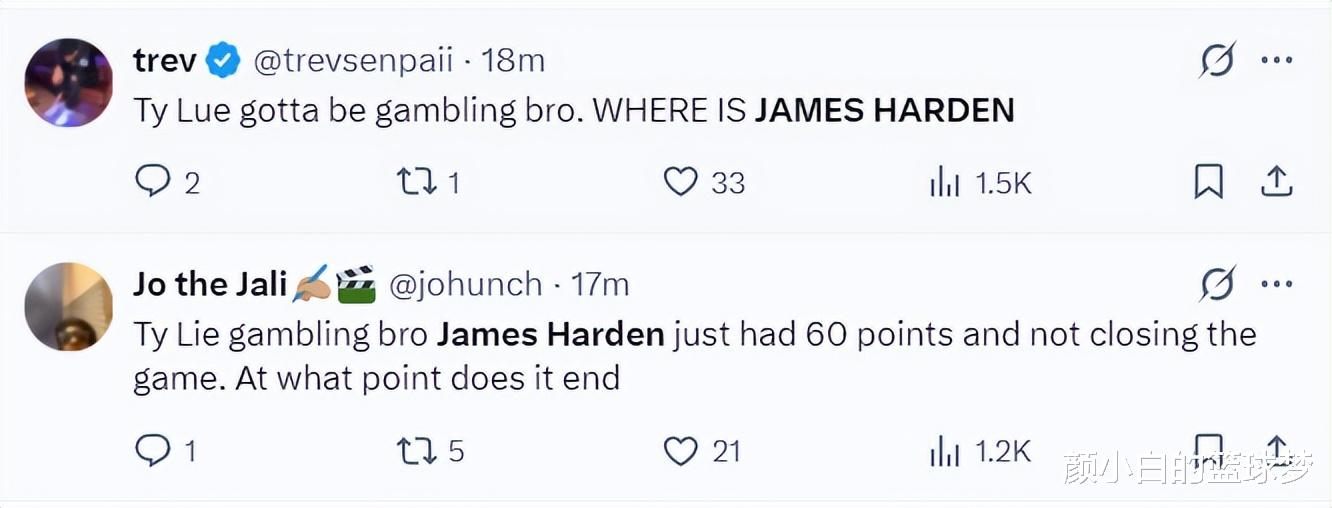Open Grok explain icon on trev's tweet

click(1217, 61)
